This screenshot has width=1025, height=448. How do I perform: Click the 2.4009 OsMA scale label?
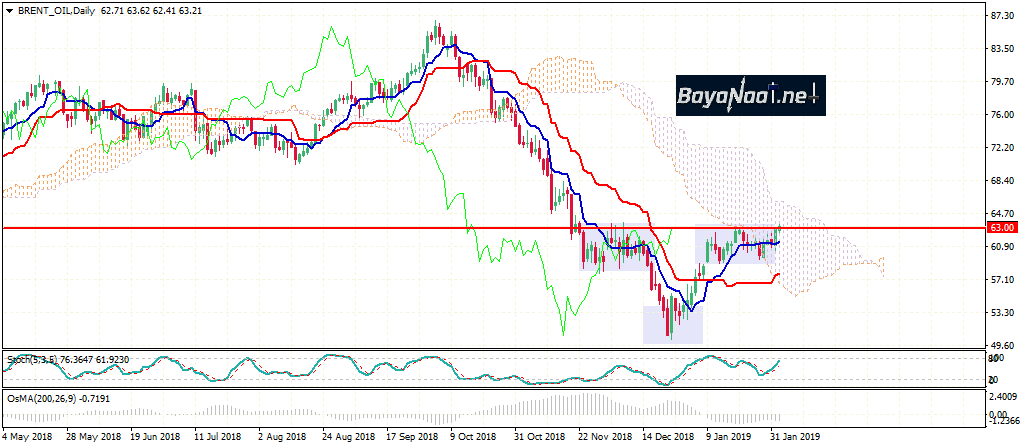pyautogui.click(x=1004, y=395)
